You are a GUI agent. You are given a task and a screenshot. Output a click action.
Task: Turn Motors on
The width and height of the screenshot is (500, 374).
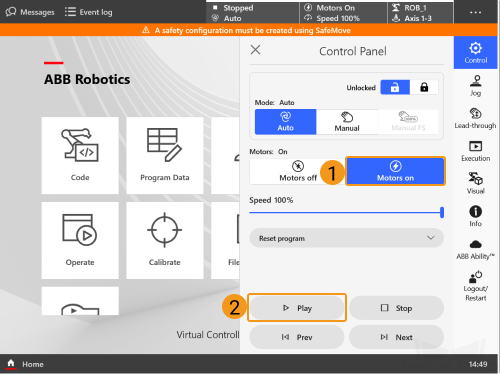pyautogui.click(x=395, y=171)
